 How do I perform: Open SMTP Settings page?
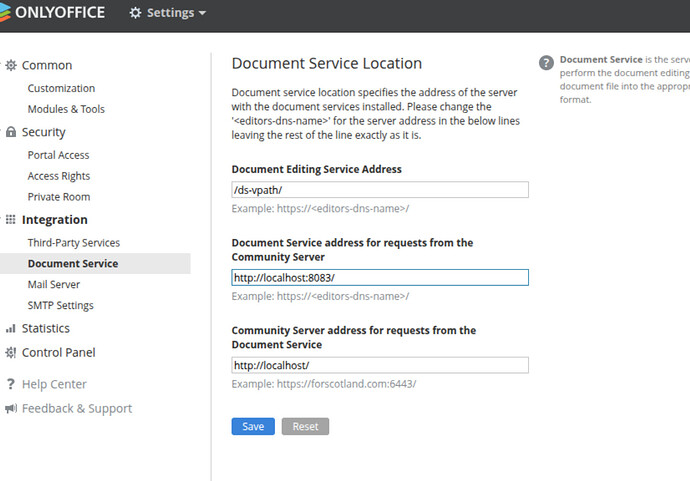(60, 306)
